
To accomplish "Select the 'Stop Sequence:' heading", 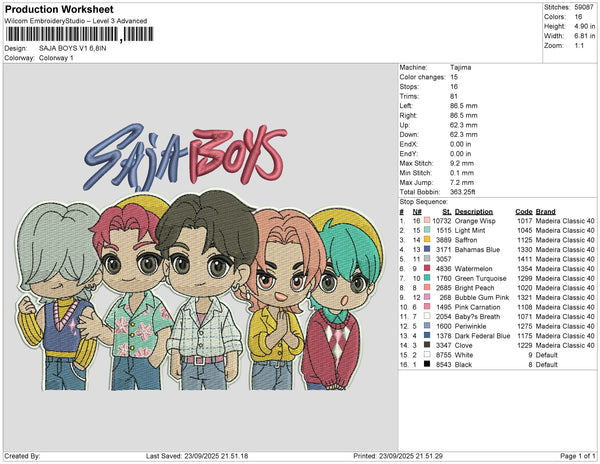I will click(423, 202).
